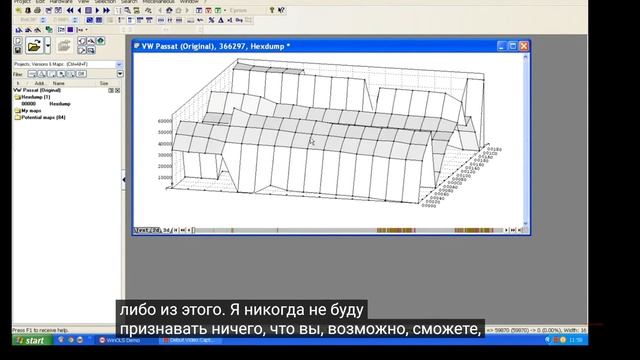Click the Name column header
Image resolution: width=640 pixels, height=360 pixels.
tap(59, 83)
